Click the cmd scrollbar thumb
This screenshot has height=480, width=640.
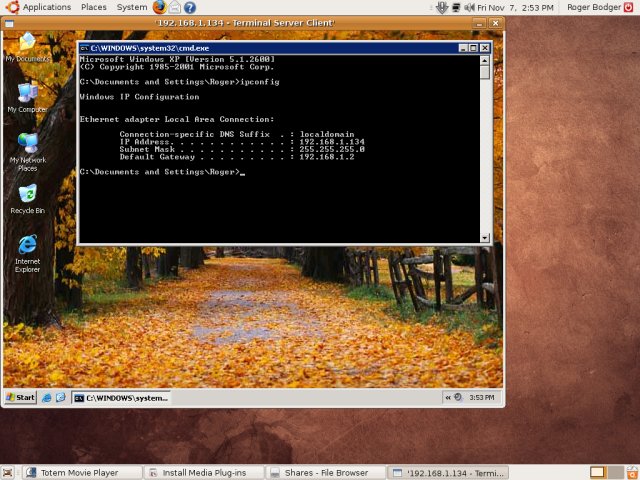484,72
